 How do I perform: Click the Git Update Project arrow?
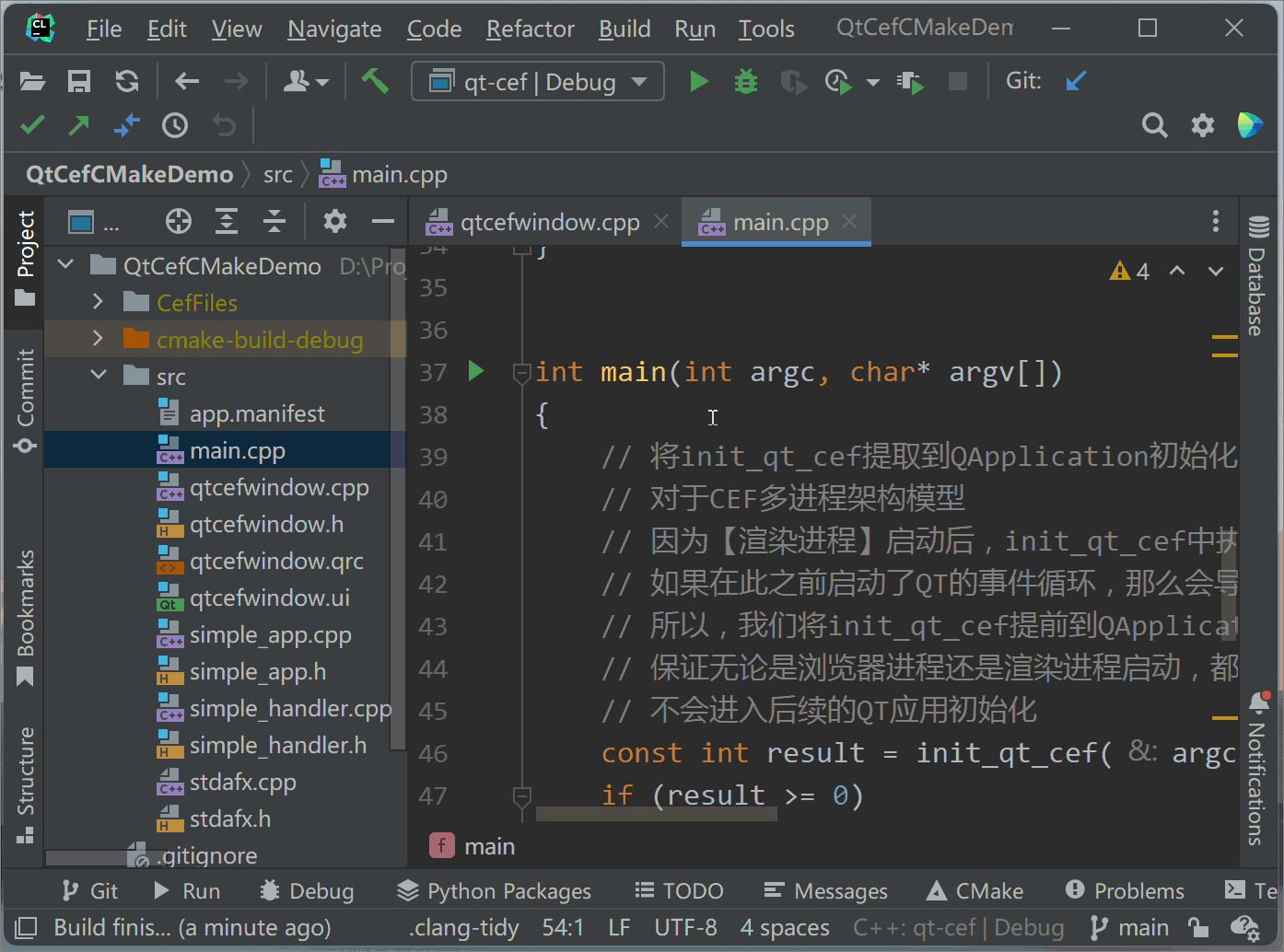click(x=1075, y=82)
